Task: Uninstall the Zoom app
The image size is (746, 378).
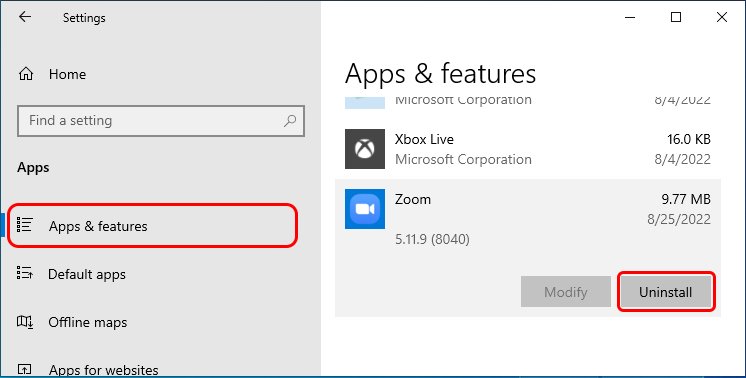Action: click(x=666, y=291)
